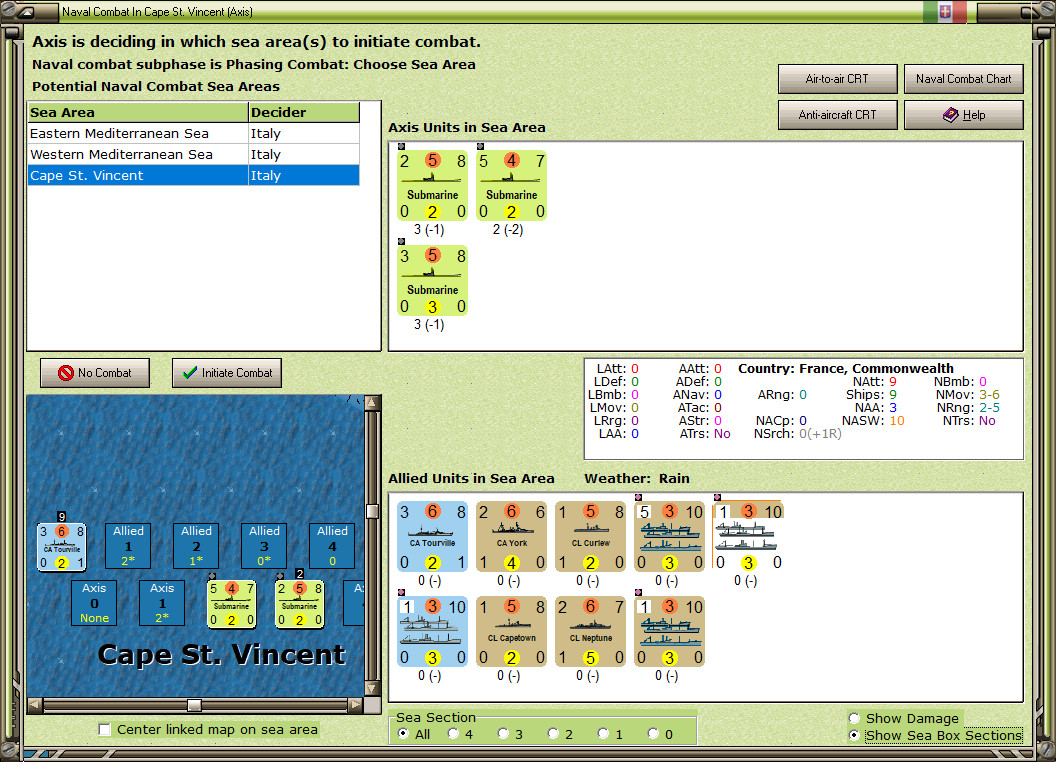The height and width of the screenshot is (762, 1056).
Task: Select the CL Capetown cruiser counter
Action: pyautogui.click(x=511, y=632)
